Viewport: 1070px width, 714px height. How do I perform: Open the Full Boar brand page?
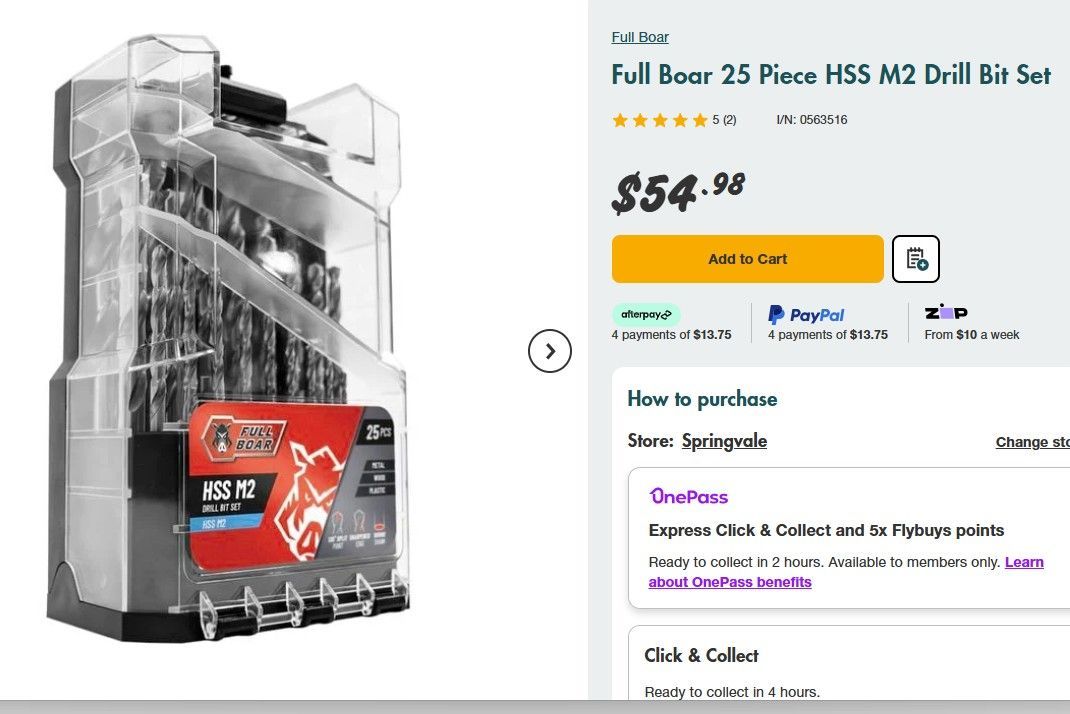pos(640,37)
